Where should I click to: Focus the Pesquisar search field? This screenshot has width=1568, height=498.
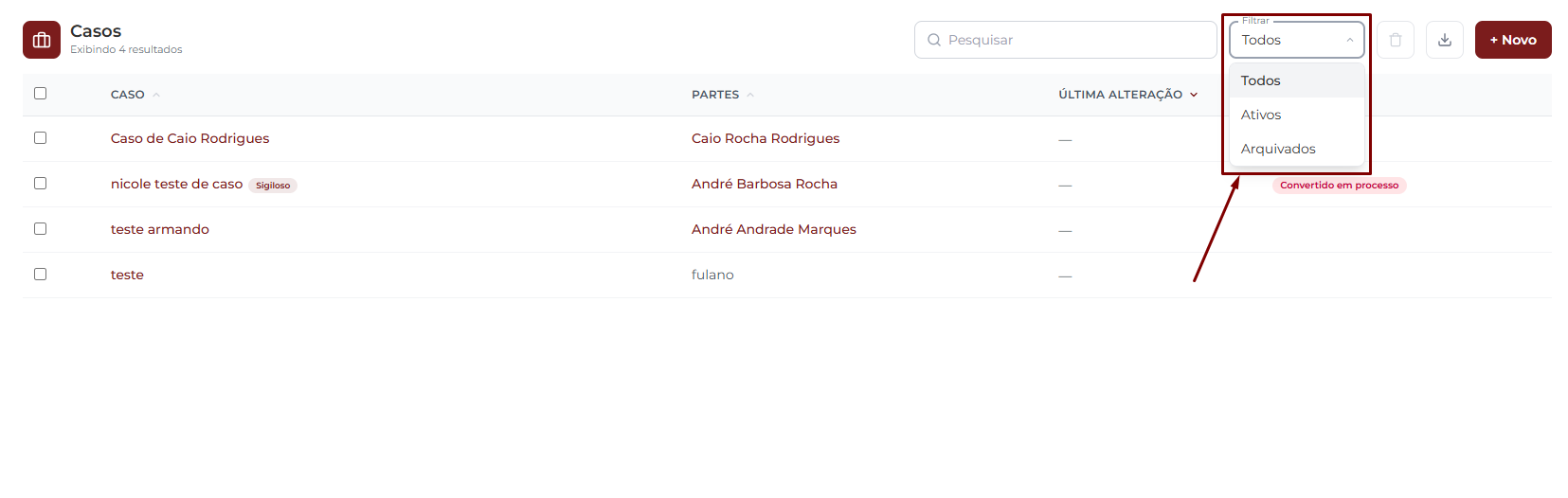pos(1066,40)
